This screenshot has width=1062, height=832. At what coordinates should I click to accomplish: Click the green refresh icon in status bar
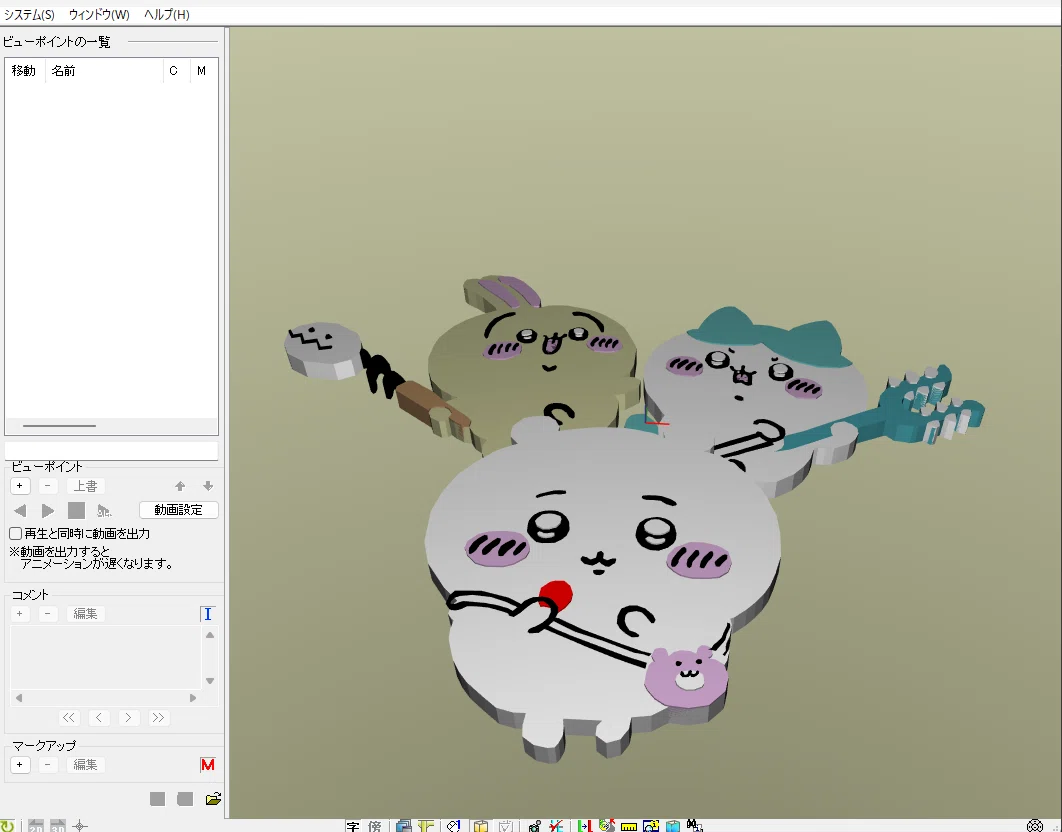coord(6,826)
